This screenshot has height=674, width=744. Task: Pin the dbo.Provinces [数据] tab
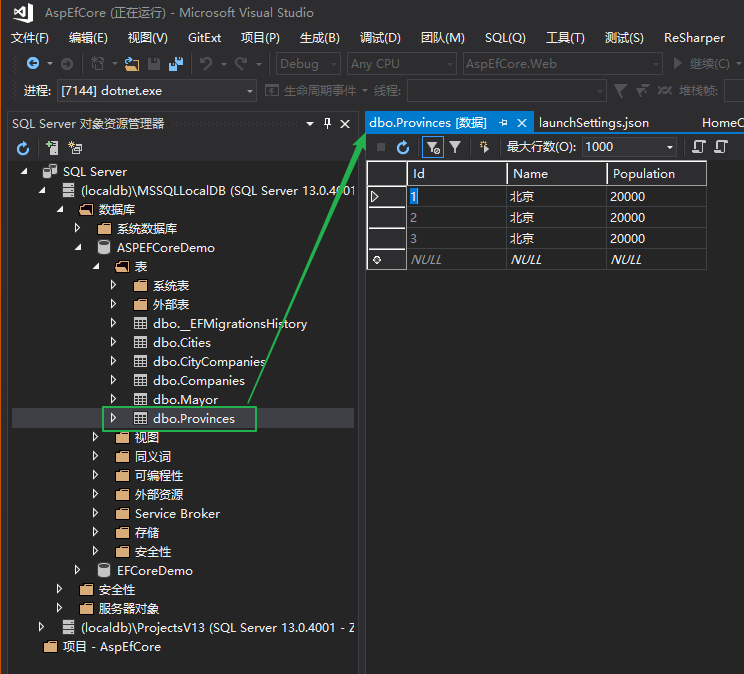click(503, 123)
